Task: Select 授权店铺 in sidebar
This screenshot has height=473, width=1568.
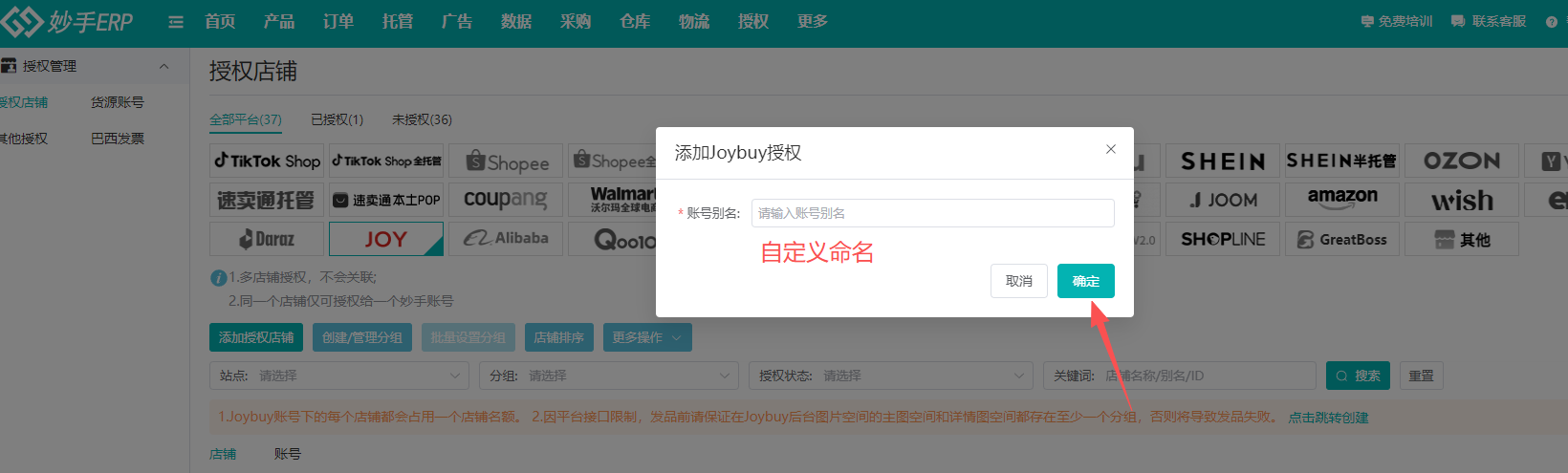Action: tap(23, 102)
